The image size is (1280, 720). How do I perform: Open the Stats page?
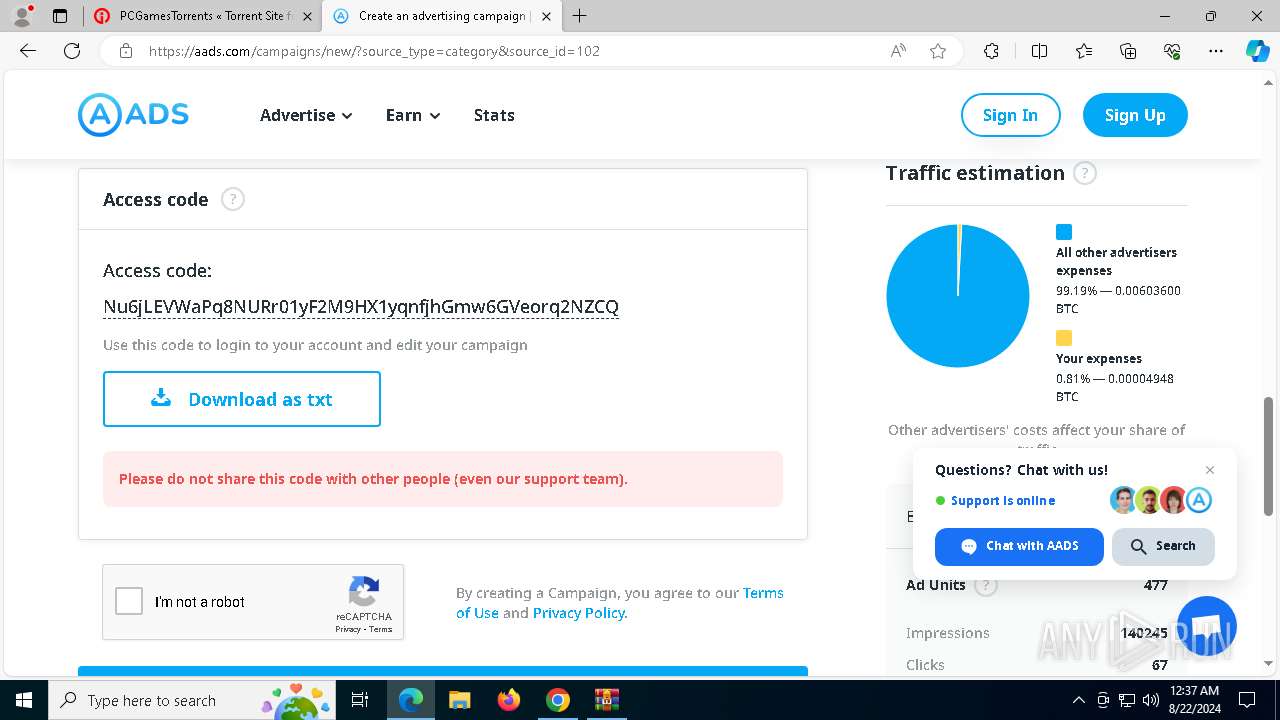point(494,115)
